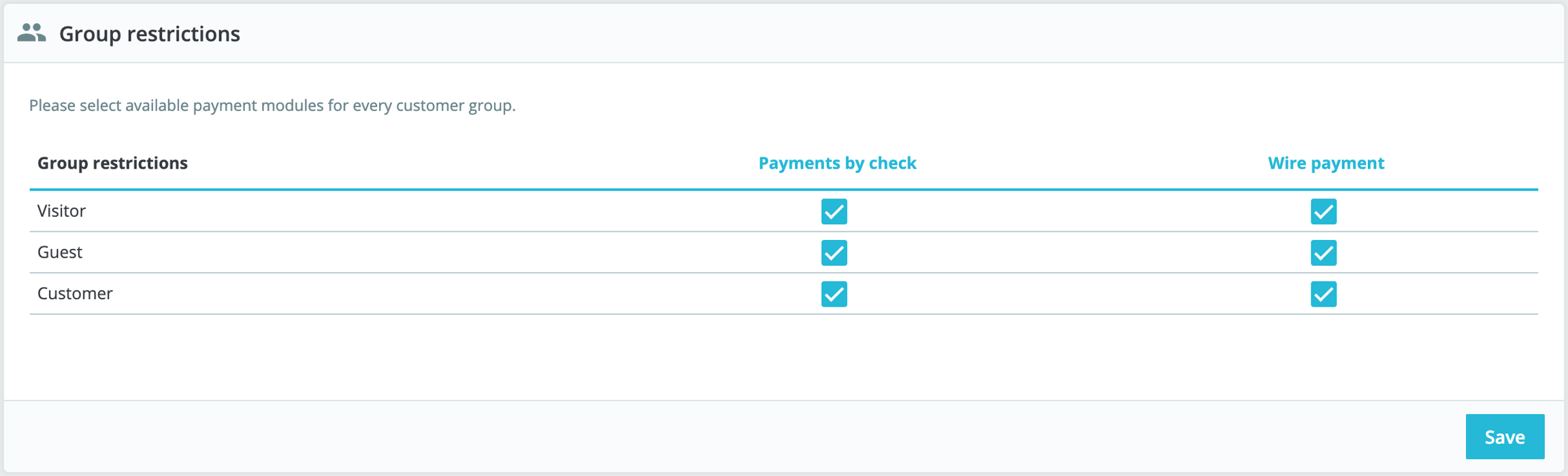Select the Guest group label

(x=60, y=252)
